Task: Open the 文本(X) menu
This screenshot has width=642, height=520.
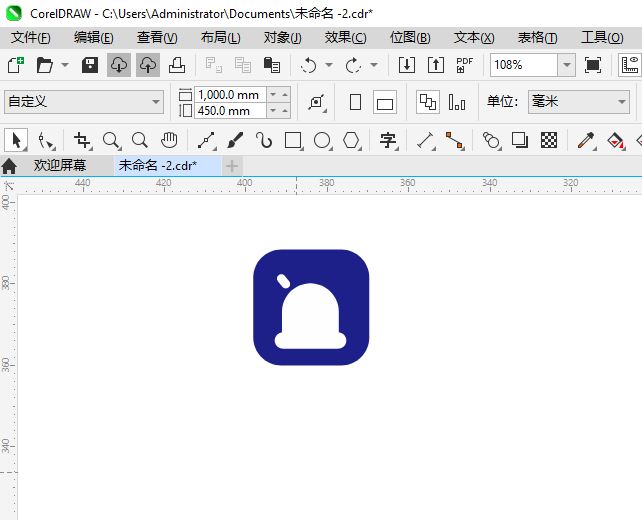Action: click(x=474, y=38)
